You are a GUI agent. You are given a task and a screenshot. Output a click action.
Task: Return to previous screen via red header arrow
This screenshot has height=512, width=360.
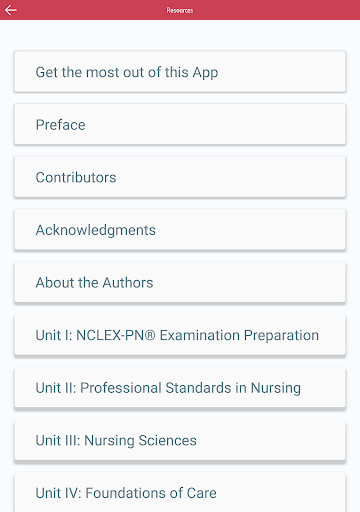11,10
